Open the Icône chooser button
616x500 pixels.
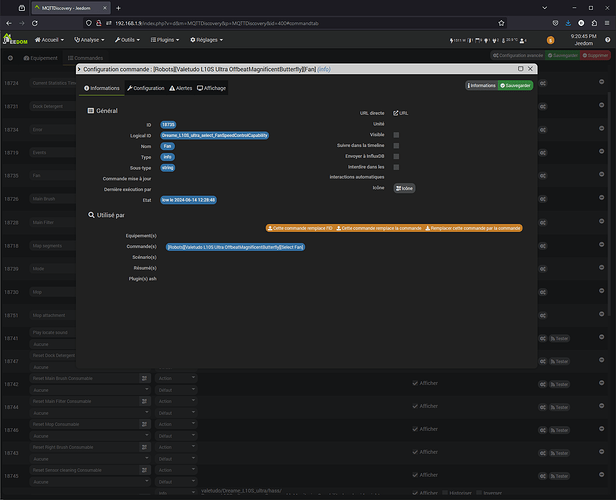405,187
